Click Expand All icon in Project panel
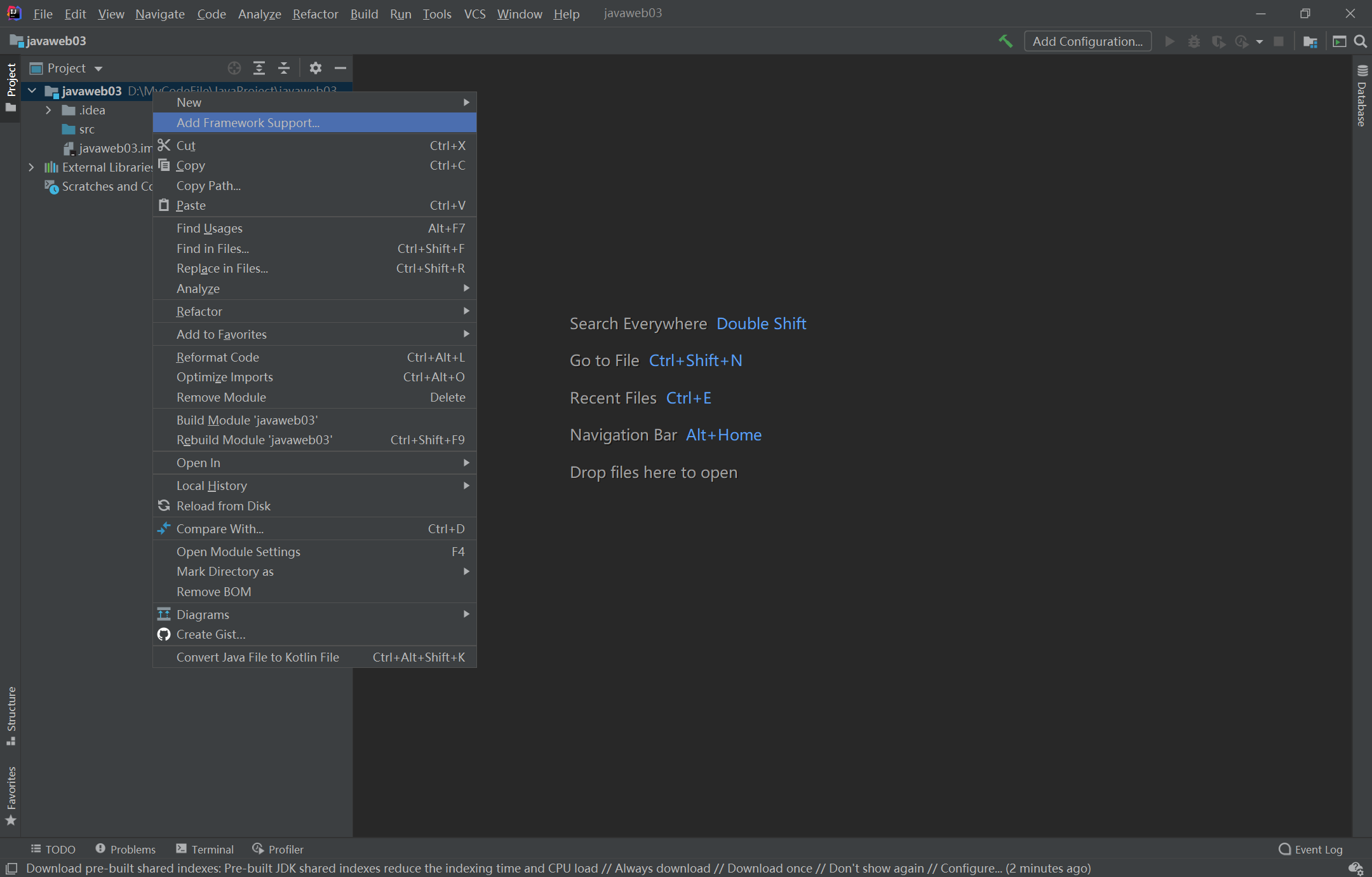Screen dimensions: 1372x877 (x=259, y=68)
